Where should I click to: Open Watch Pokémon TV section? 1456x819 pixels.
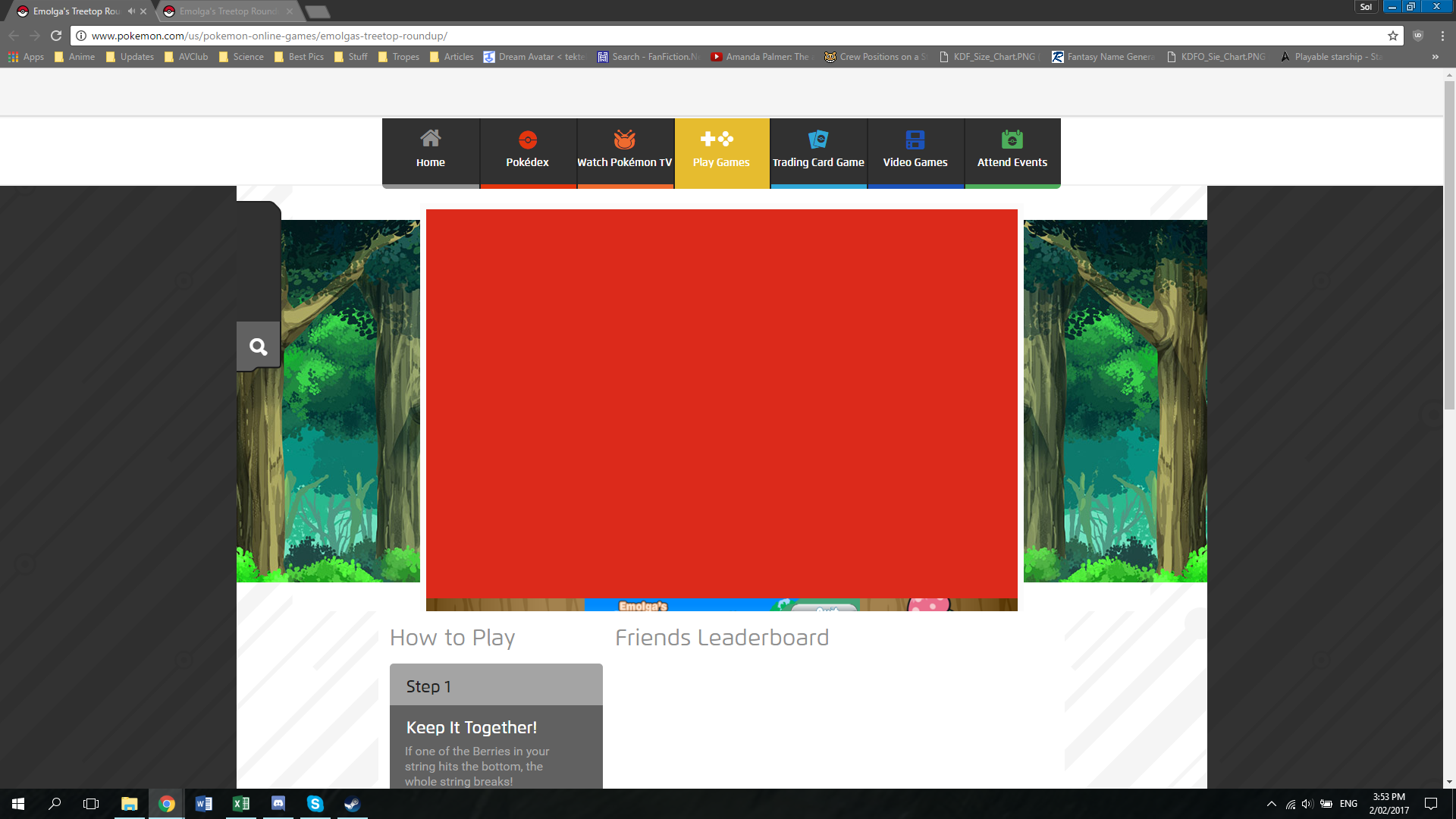(624, 152)
